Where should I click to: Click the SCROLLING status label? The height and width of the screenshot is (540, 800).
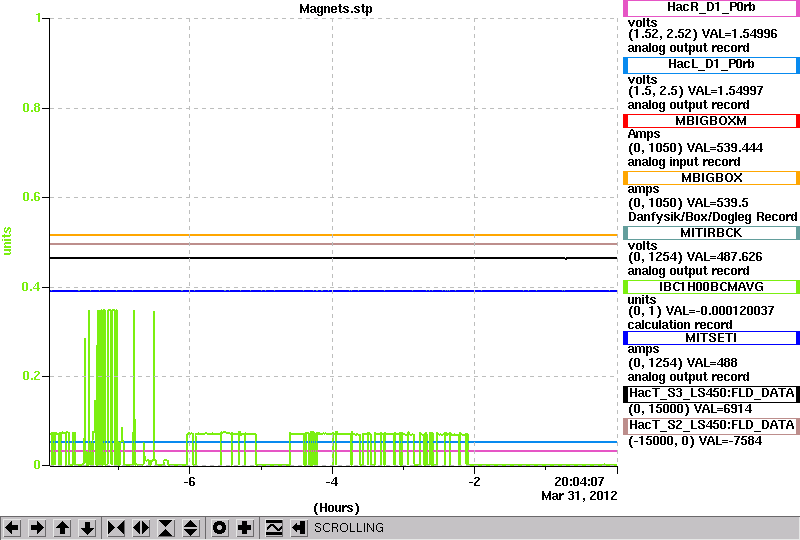(348, 528)
